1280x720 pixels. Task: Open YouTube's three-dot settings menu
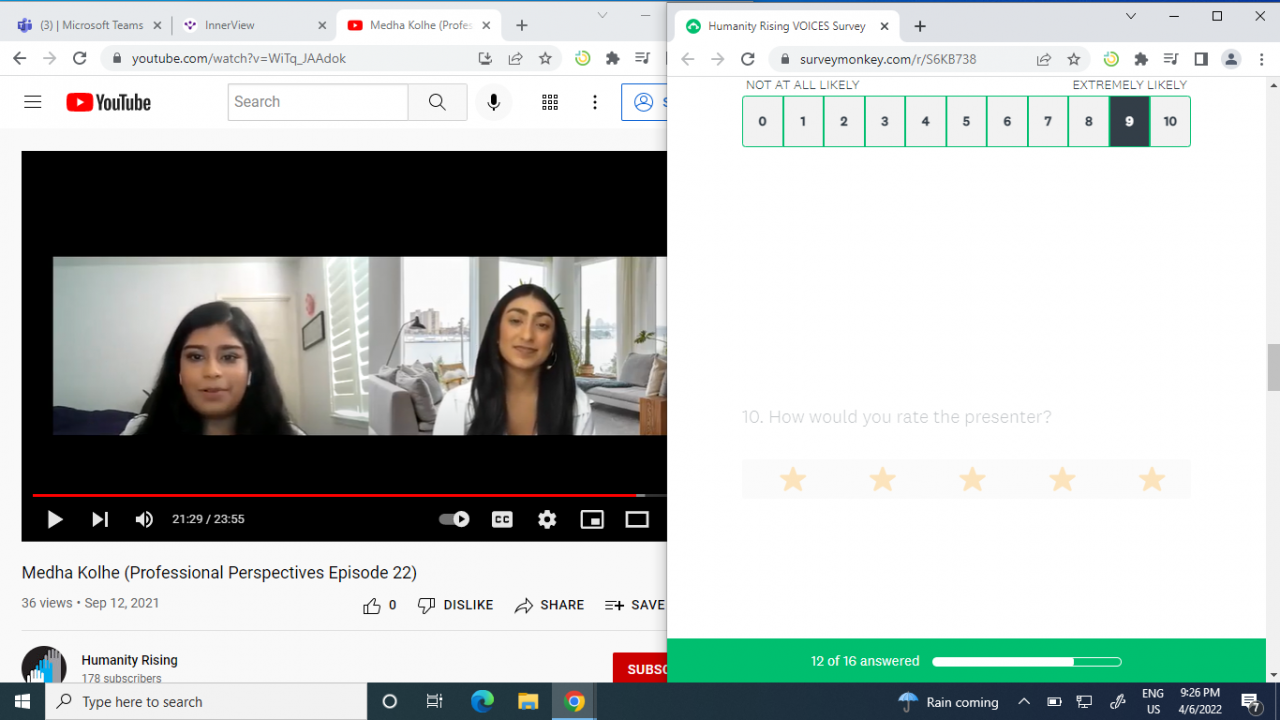595,102
